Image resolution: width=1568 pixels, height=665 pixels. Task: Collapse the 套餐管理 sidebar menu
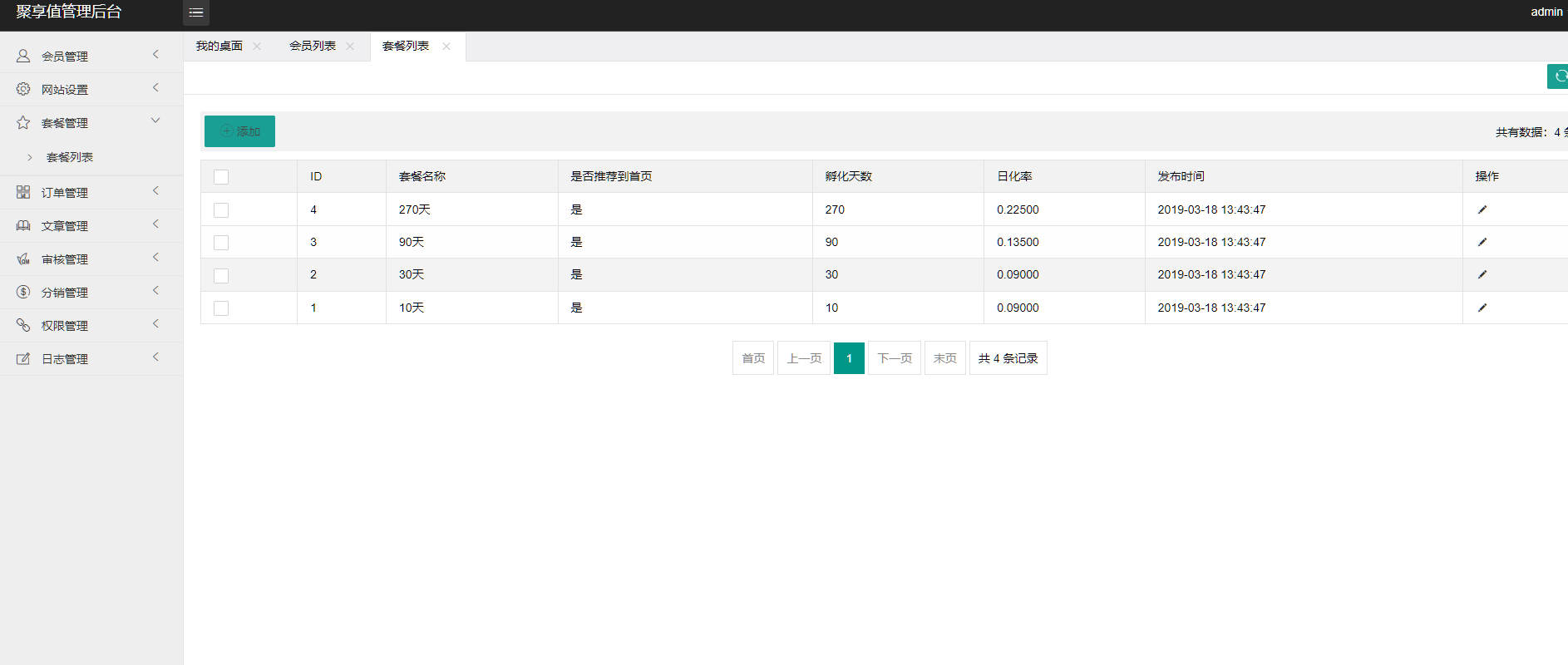point(91,123)
